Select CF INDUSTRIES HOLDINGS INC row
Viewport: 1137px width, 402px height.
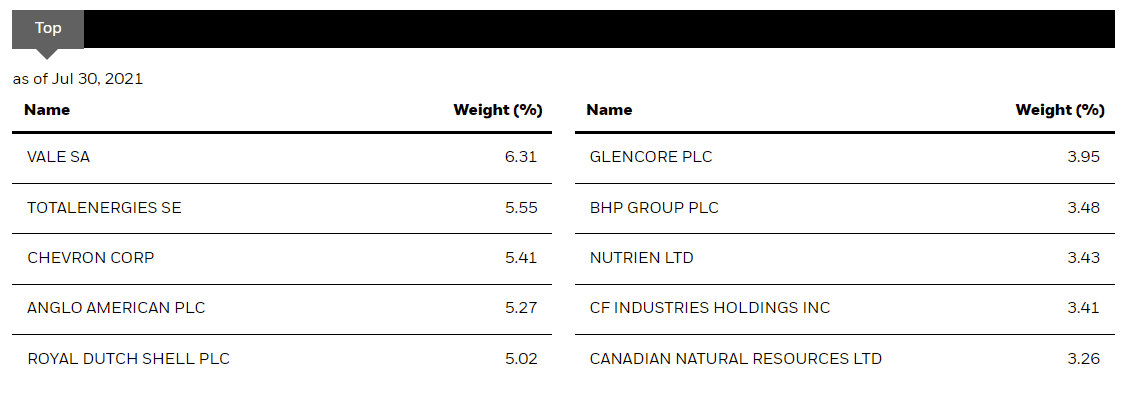845,308
